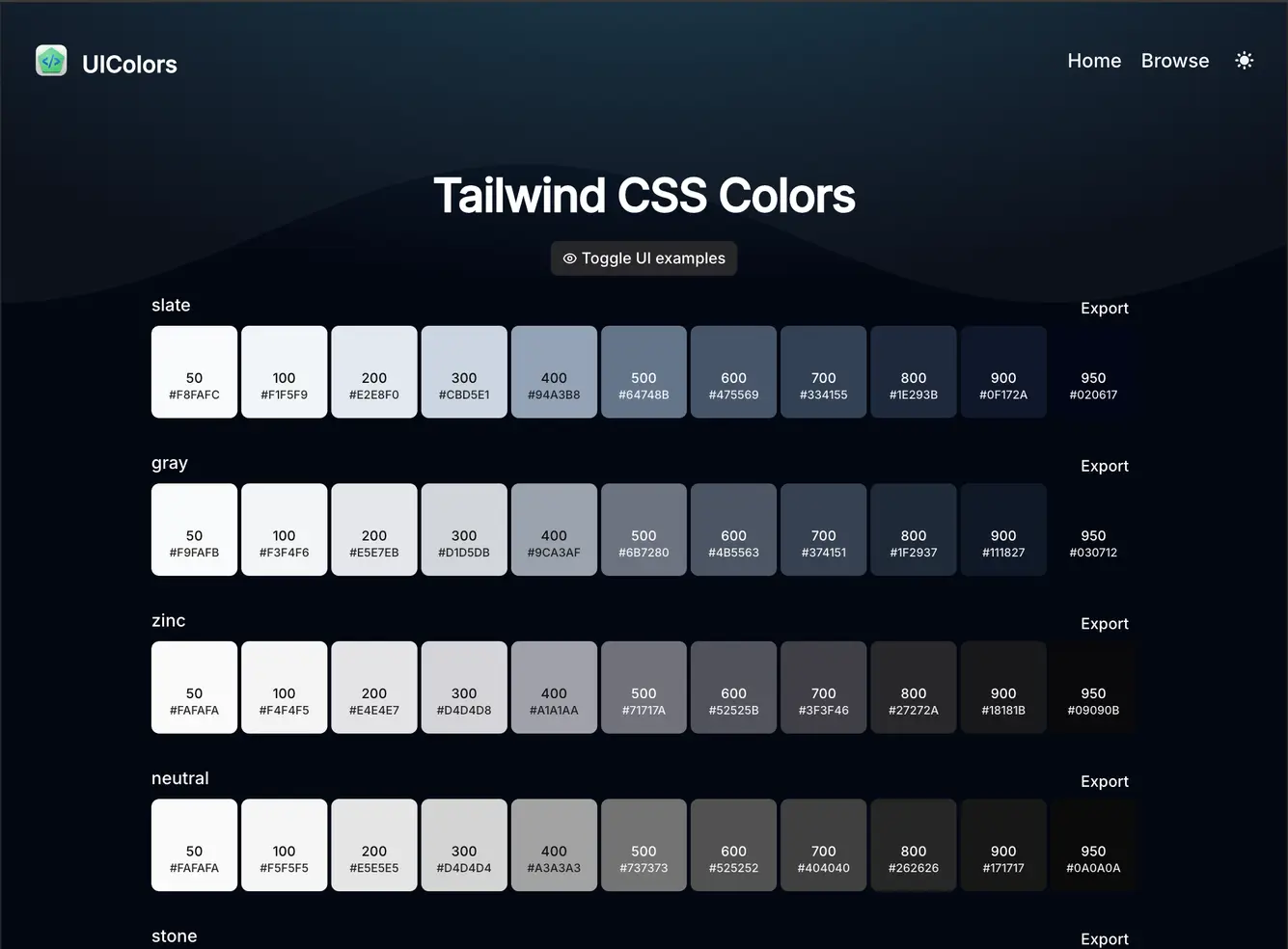The image size is (1288, 949).
Task: Choose zinc 50 swatch #FAFAFA
Action: point(194,688)
